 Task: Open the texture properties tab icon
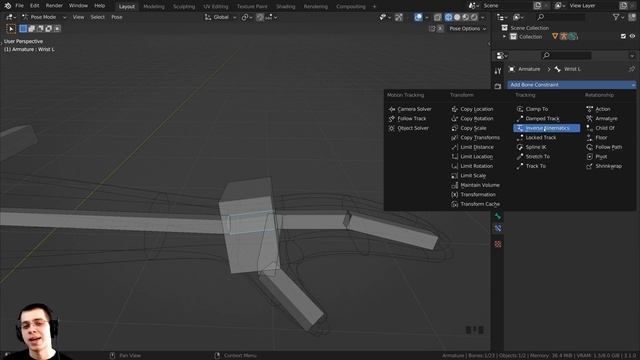tap(498, 244)
